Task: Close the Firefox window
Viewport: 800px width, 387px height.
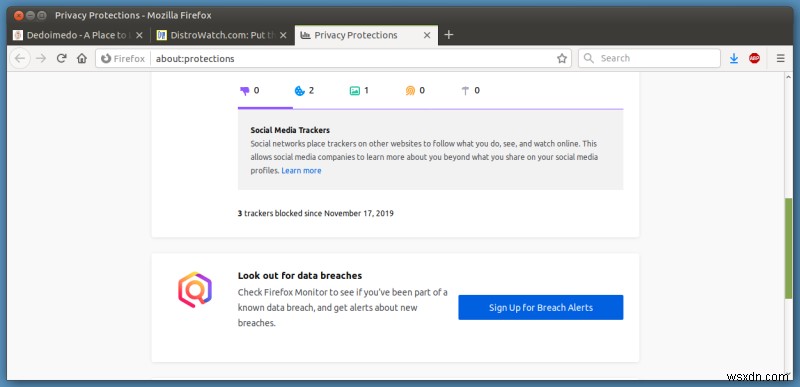Action: (19, 15)
